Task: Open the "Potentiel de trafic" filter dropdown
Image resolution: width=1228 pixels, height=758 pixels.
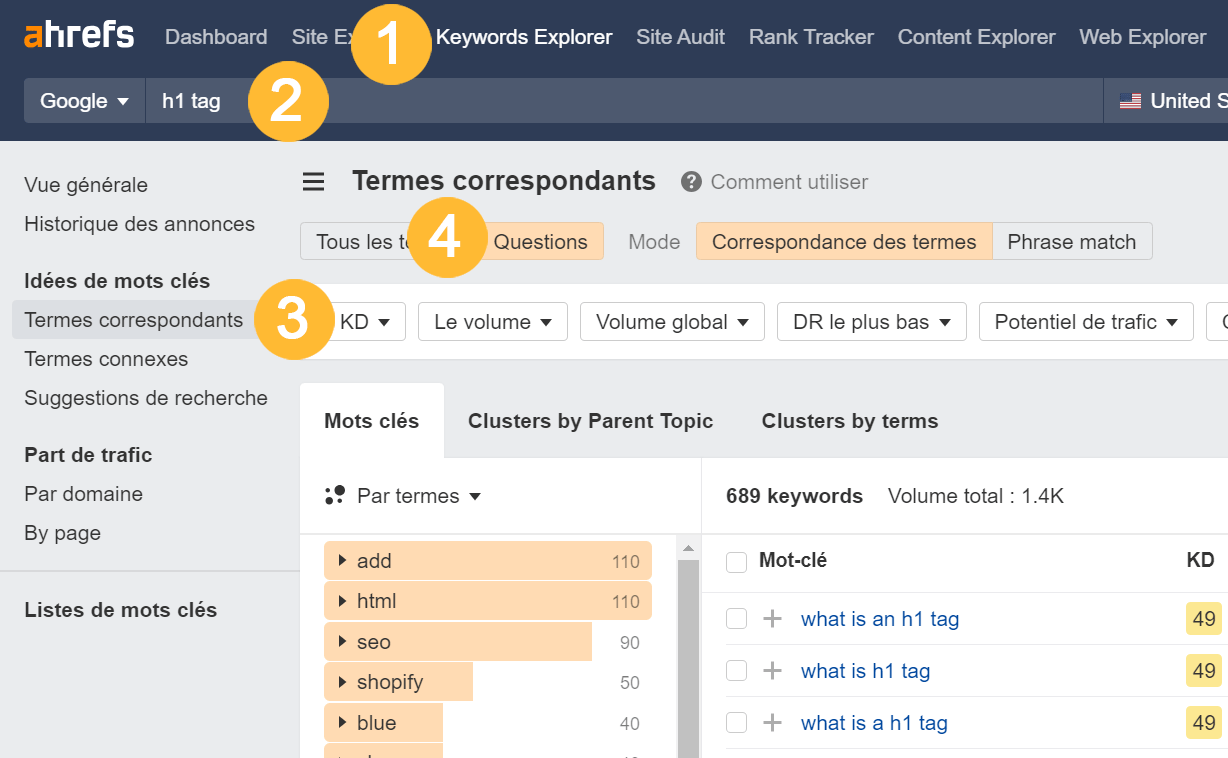Action: (x=1085, y=321)
